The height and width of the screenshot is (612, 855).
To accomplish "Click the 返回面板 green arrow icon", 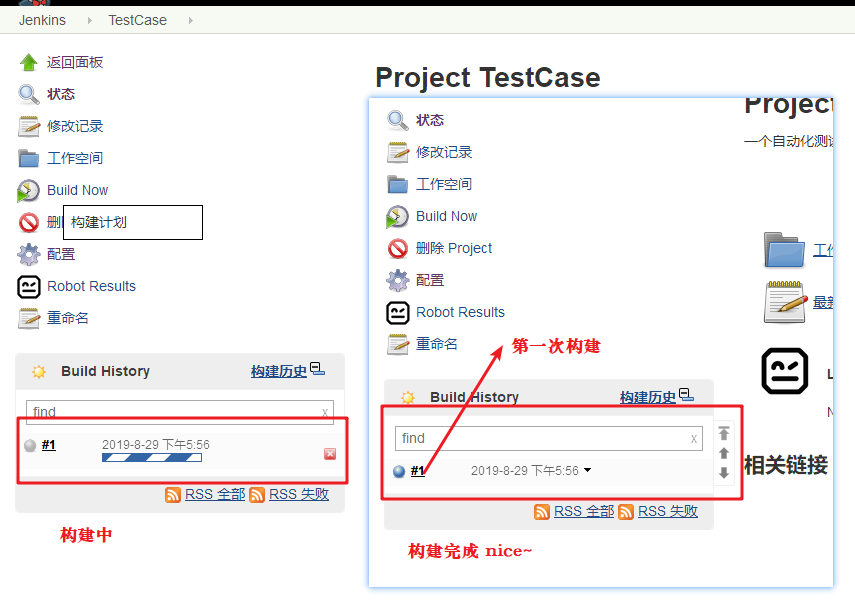I will point(27,61).
